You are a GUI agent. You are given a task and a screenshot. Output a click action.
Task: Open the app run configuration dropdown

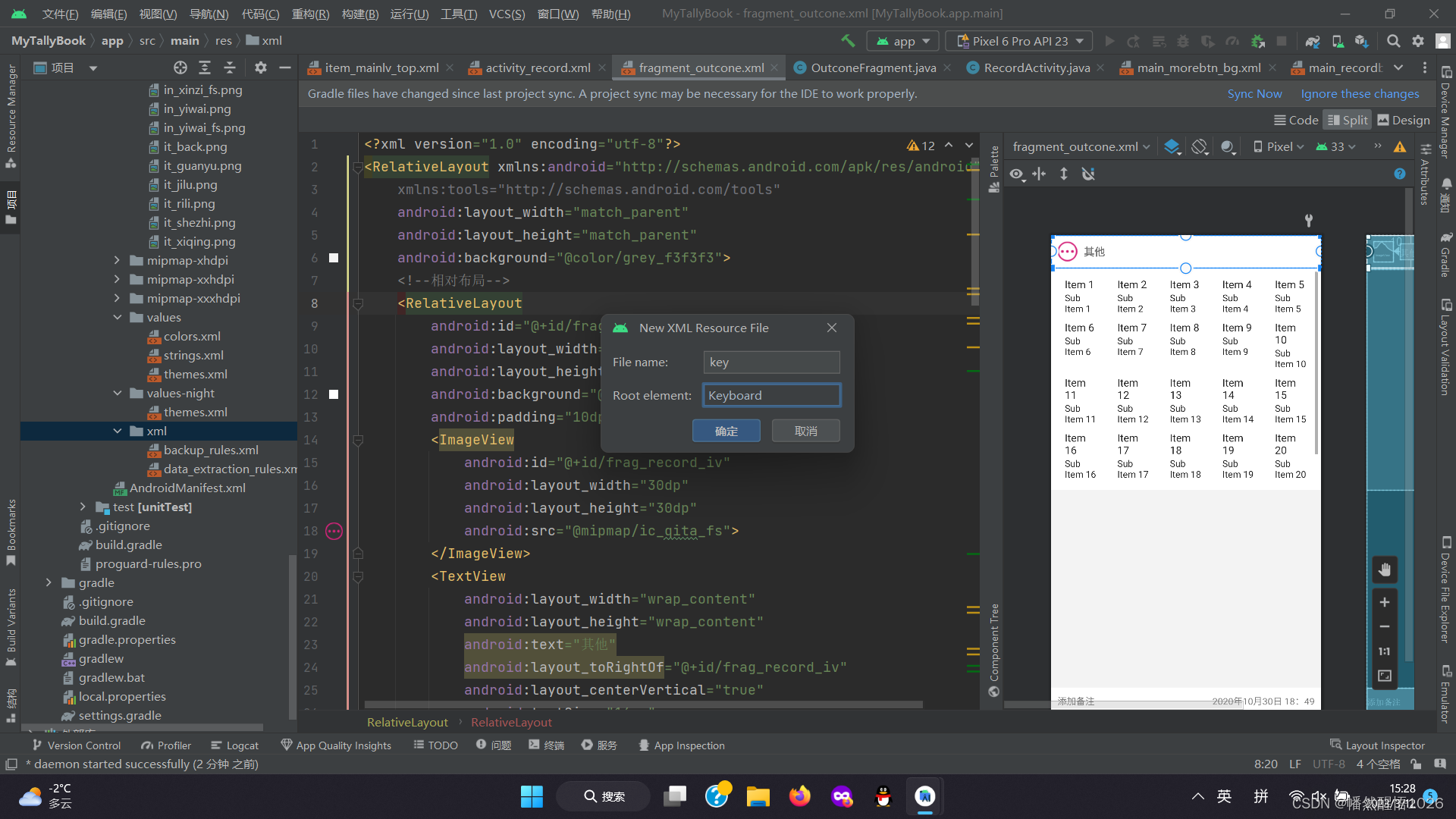tap(903, 41)
